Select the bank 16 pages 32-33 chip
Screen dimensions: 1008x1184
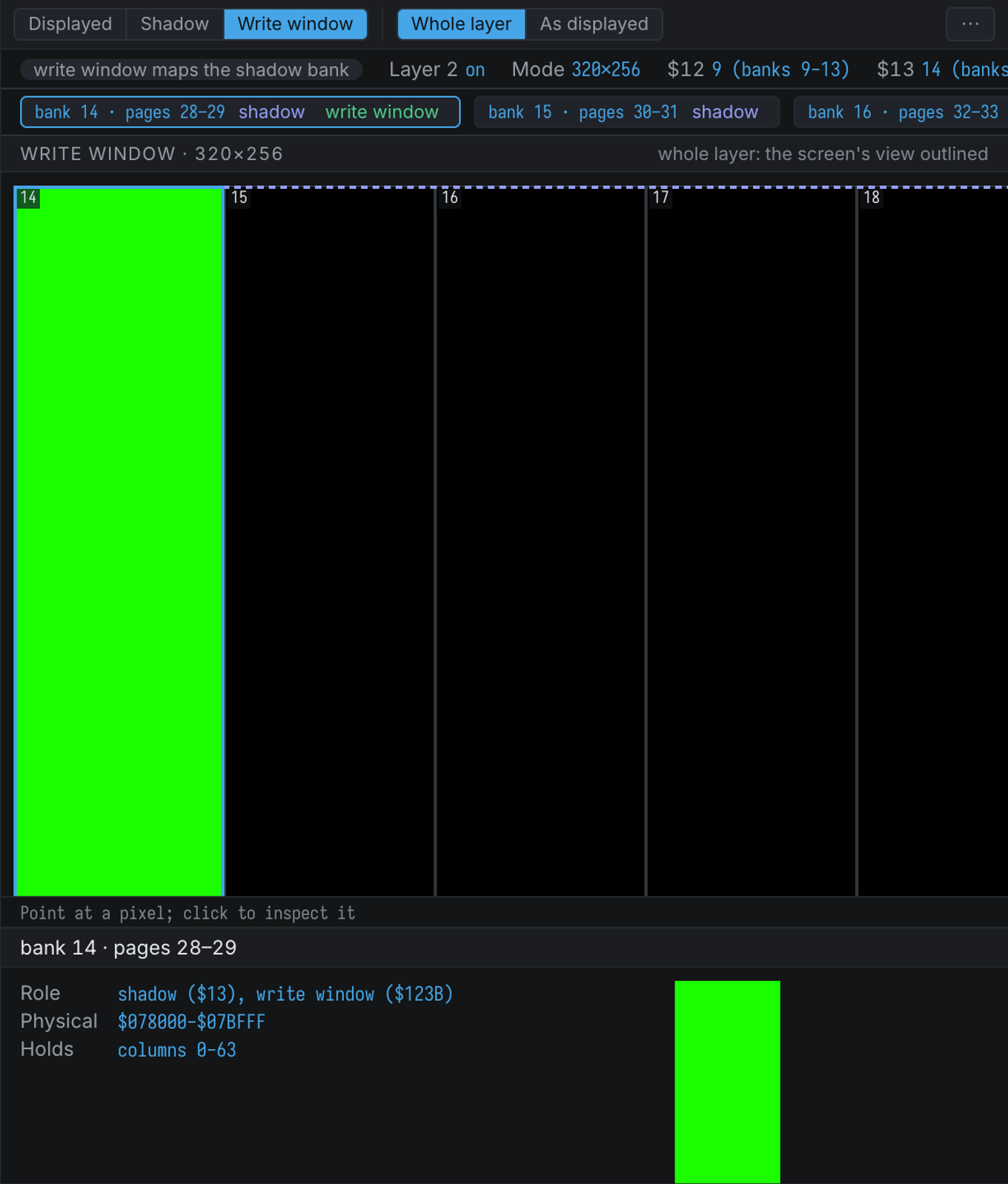[x=901, y=112]
